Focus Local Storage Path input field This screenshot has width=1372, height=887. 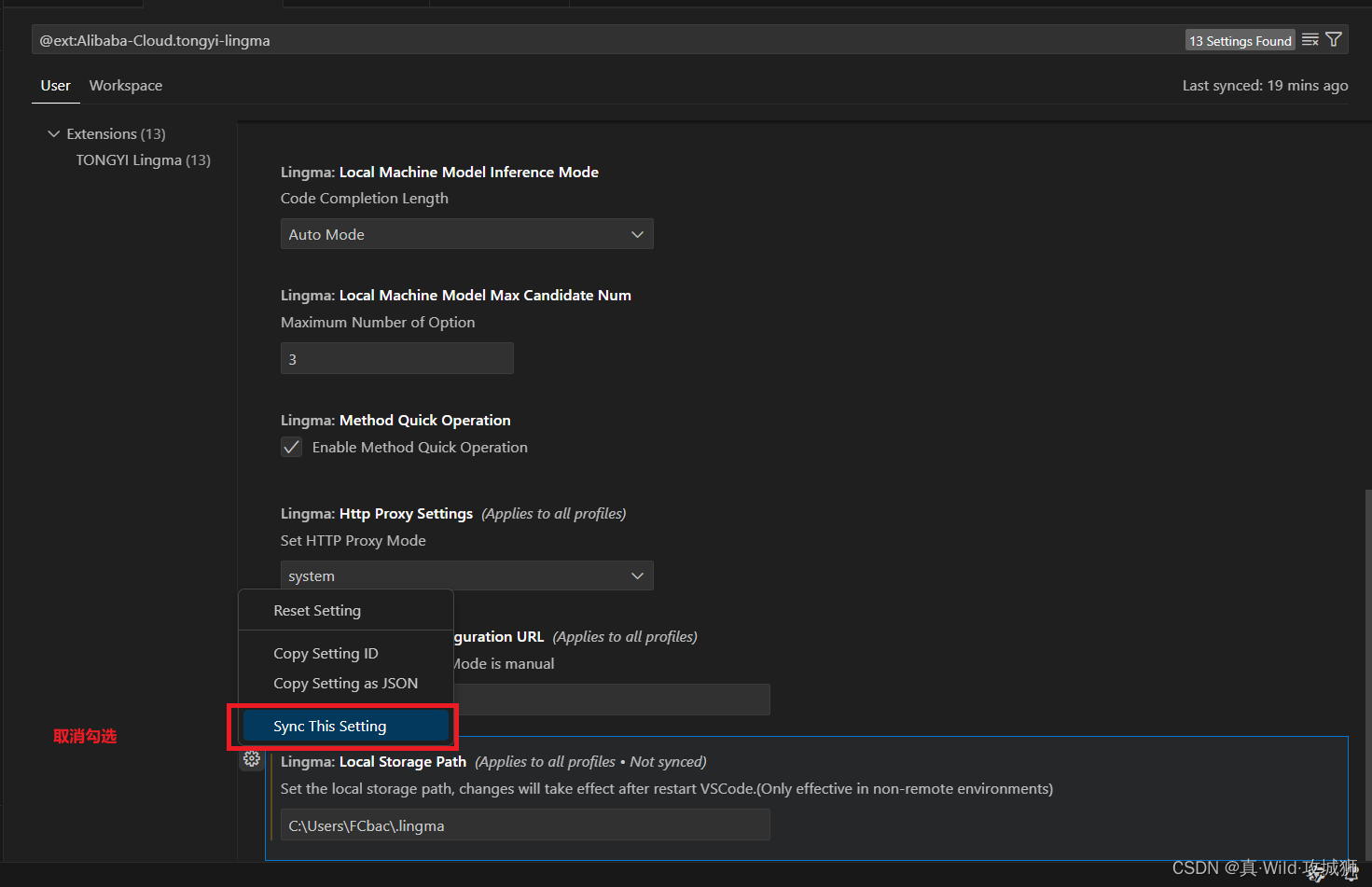point(525,825)
